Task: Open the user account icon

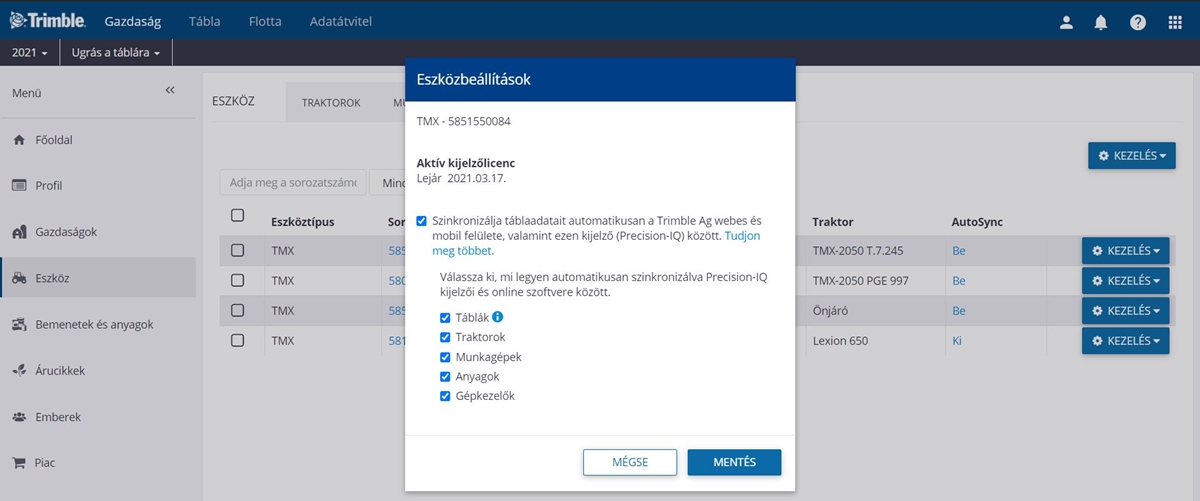Action: tap(1067, 22)
